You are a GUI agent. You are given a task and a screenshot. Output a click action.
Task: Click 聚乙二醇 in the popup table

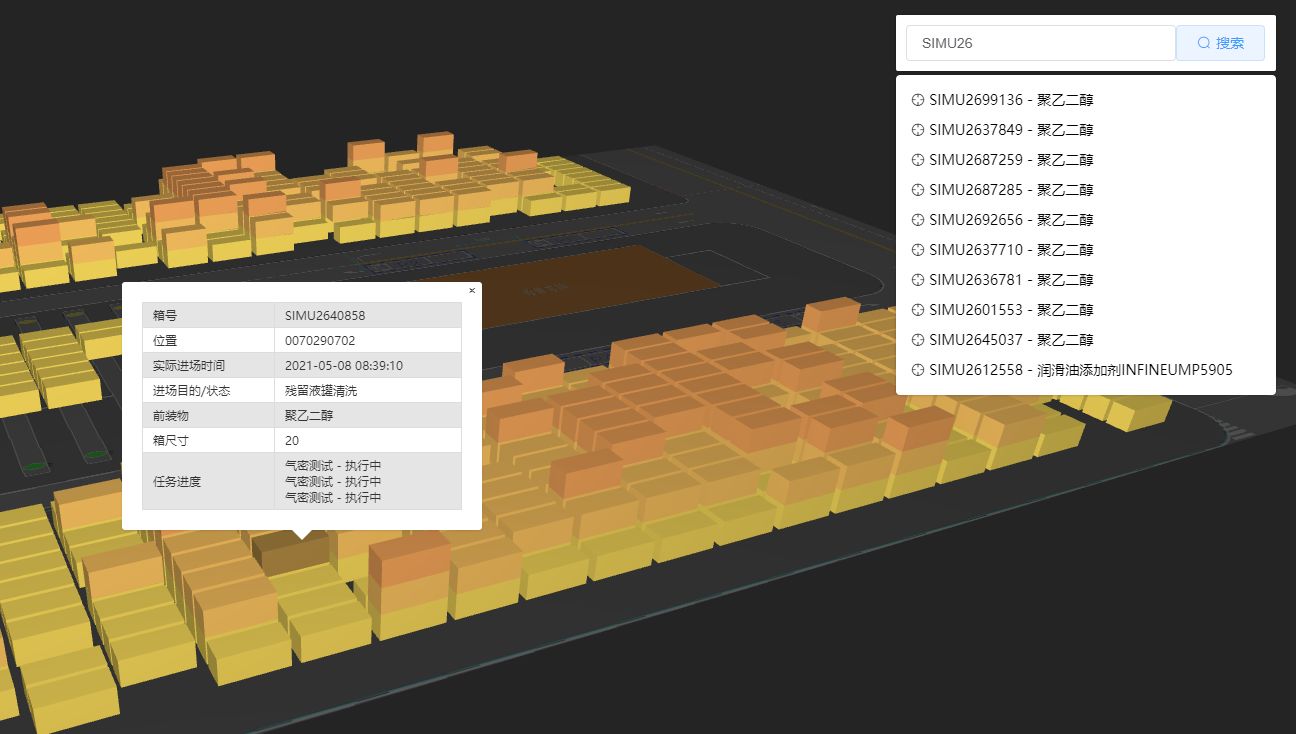tap(309, 415)
